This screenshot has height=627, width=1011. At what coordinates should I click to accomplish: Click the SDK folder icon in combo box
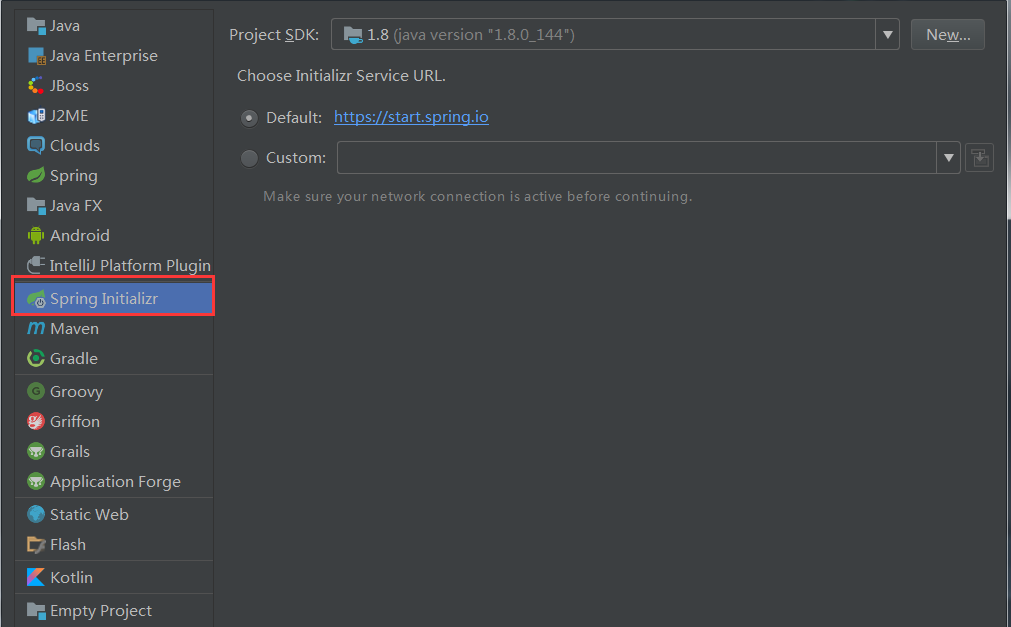click(x=353, y=35)
